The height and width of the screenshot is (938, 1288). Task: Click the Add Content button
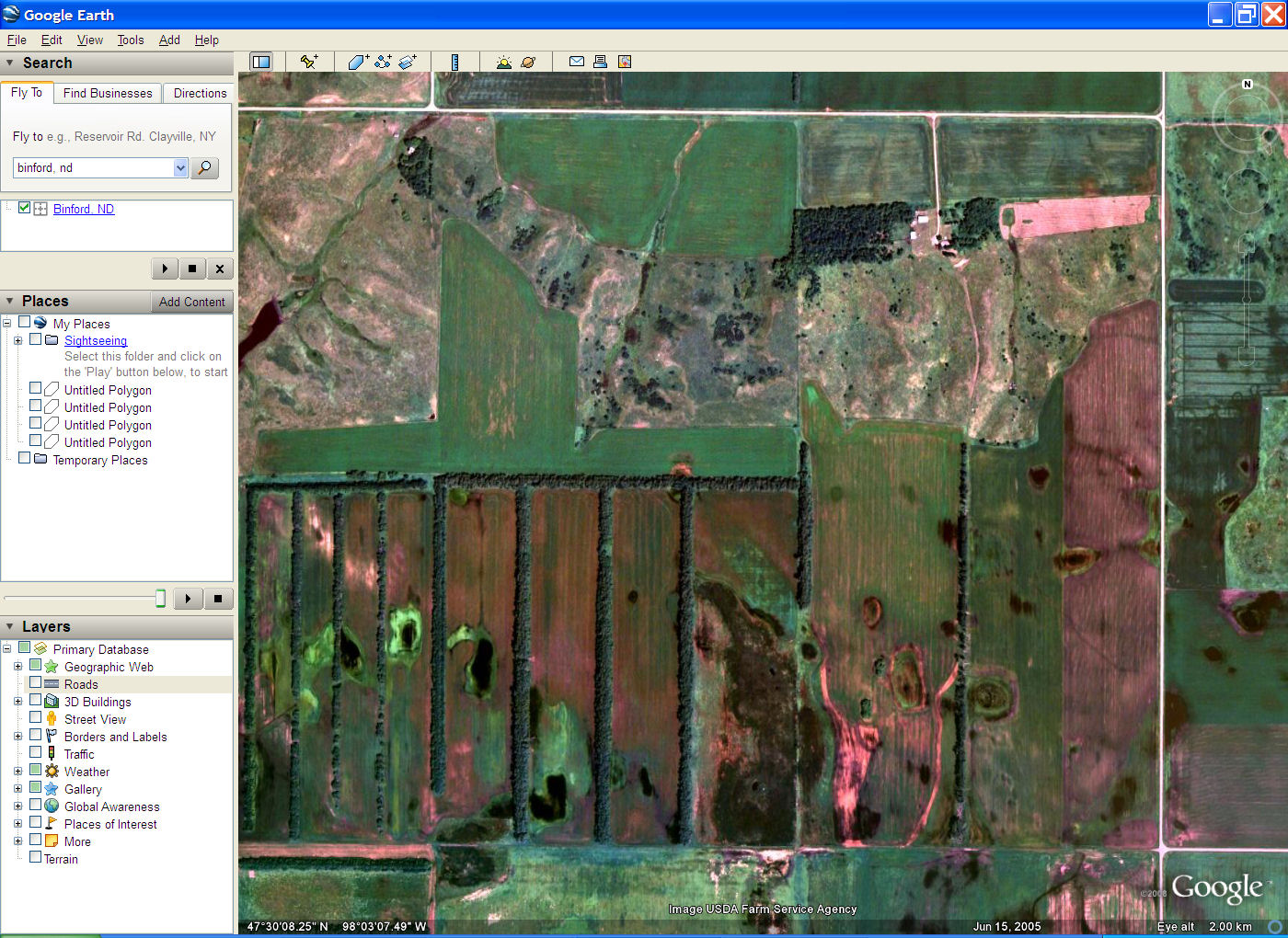[191, 302]
